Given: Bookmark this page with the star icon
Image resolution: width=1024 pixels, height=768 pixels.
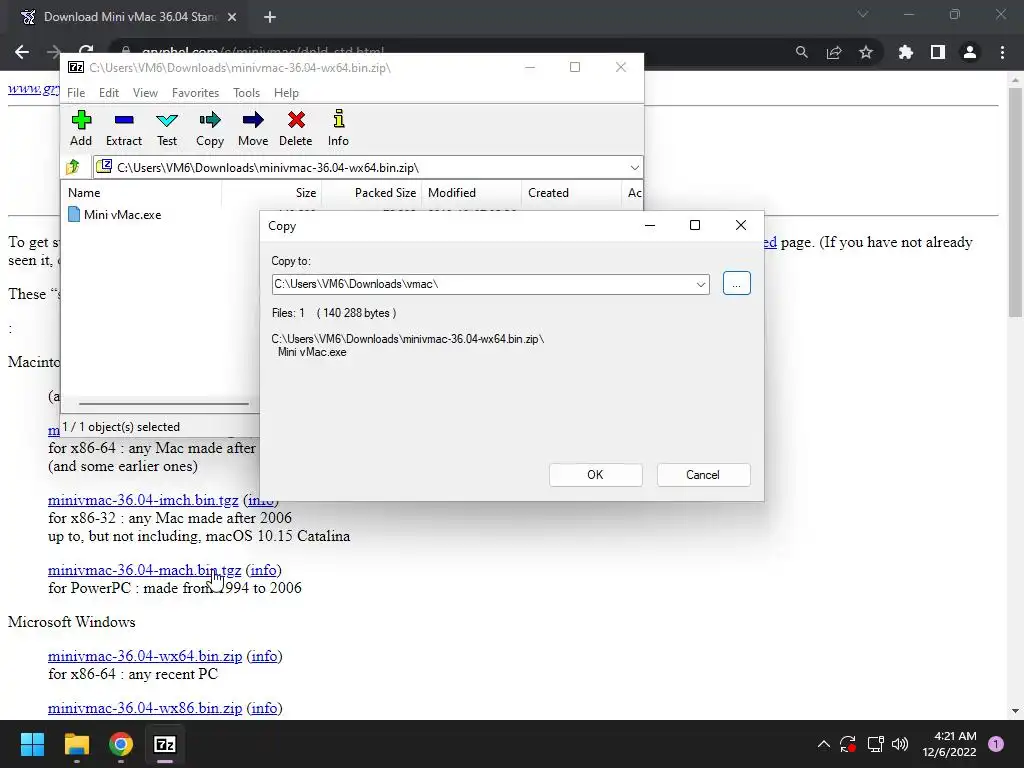Looking at the screenshot, I should click(x=866, y=52).
